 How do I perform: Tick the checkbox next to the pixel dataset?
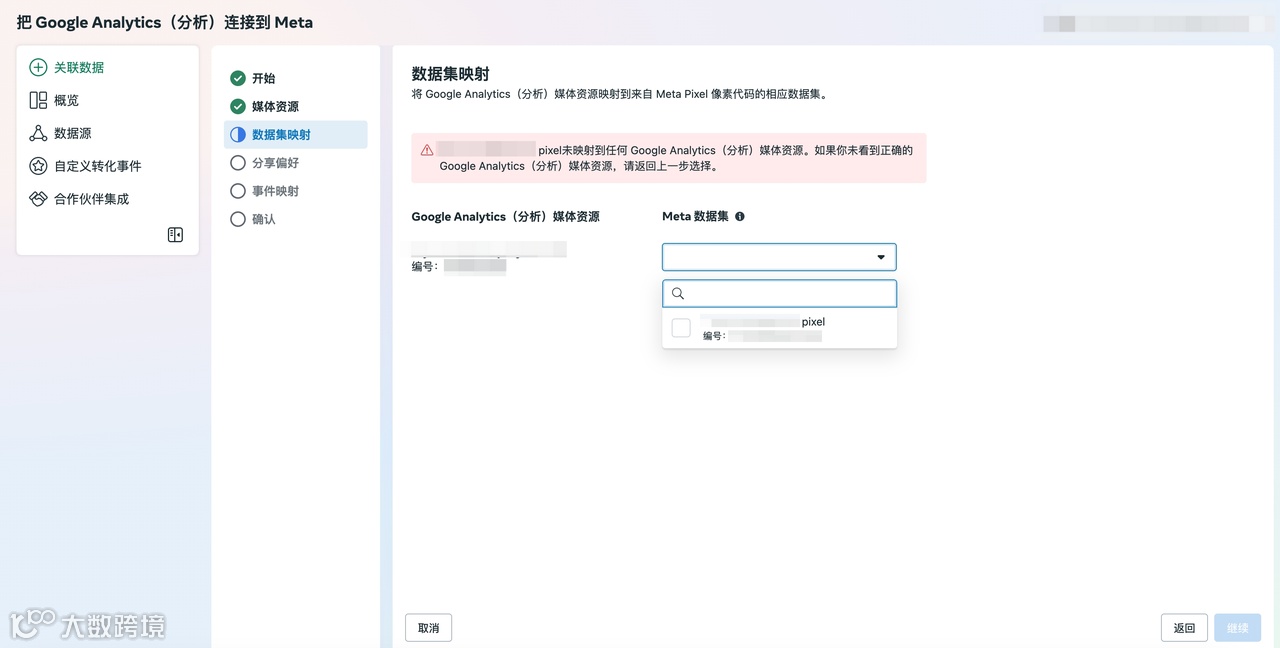pos(681,328)
